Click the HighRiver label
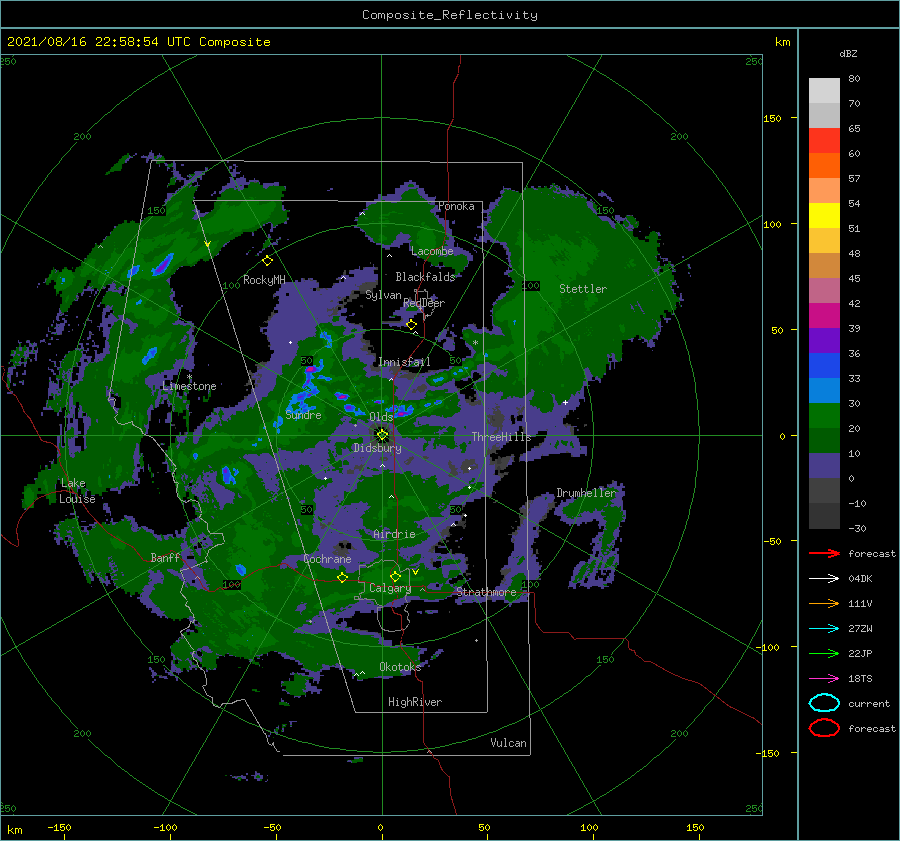The width and height of the screenshot is (900, 841). click(415, 702)
